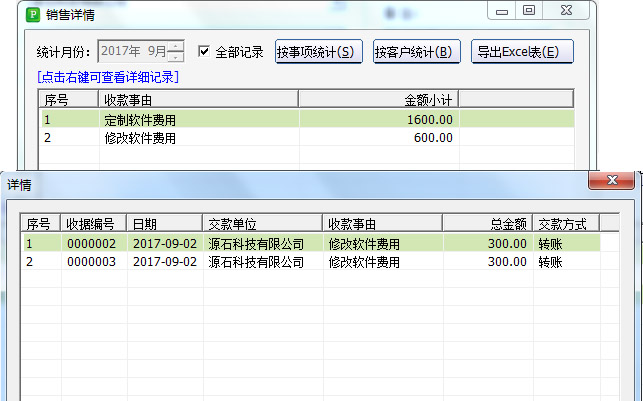The height and width of the screenshot is (401, 643).
Task: Click the 收据编号 column header in the 详情 window
Action: [x=93, y=224]
